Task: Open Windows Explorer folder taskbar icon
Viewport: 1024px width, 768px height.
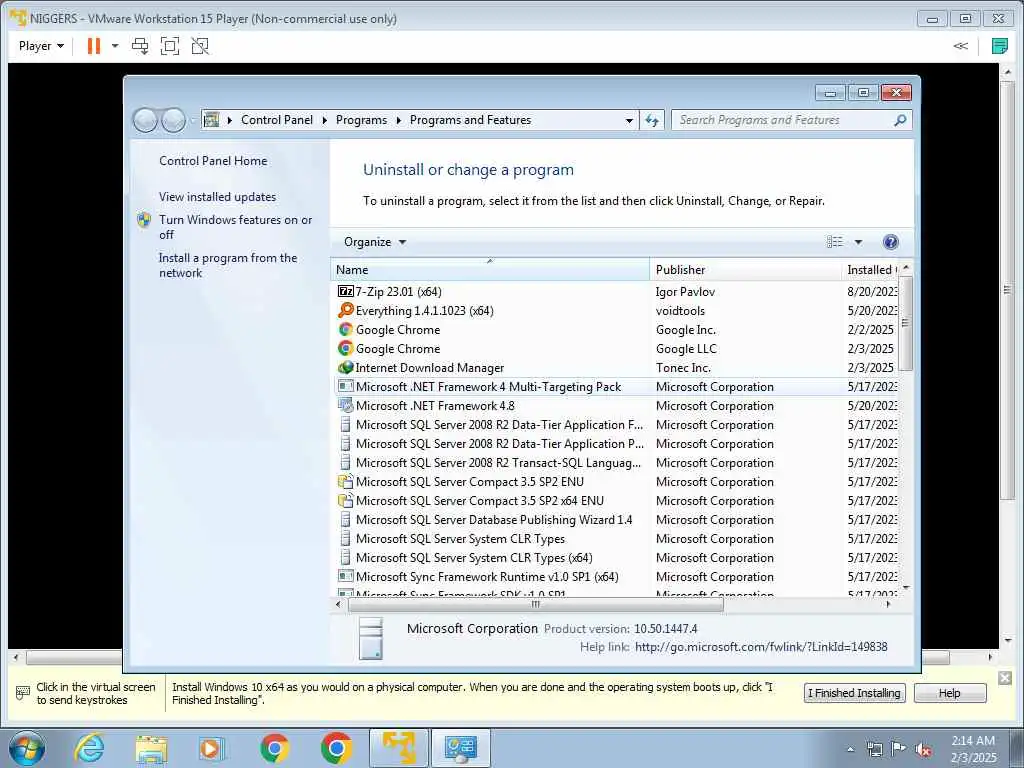Action: 151,748
